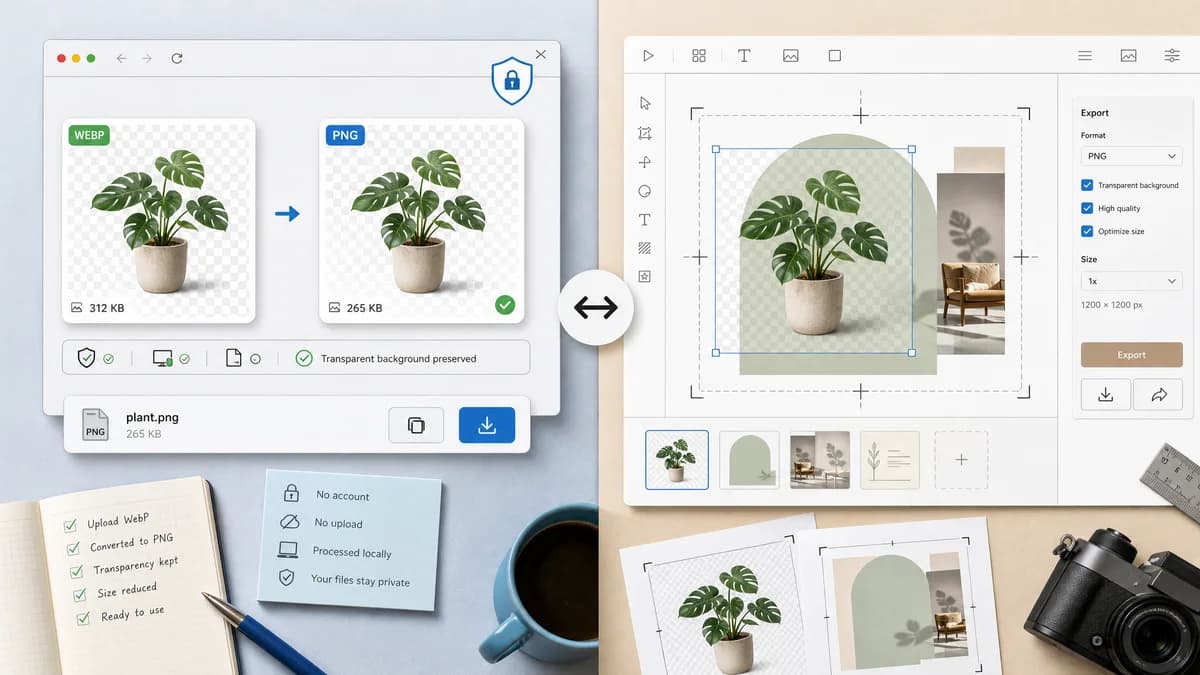The image size is (1200, 675).
Task: Click the forward arrow in converter window
Action: click(x=147, y=59)
